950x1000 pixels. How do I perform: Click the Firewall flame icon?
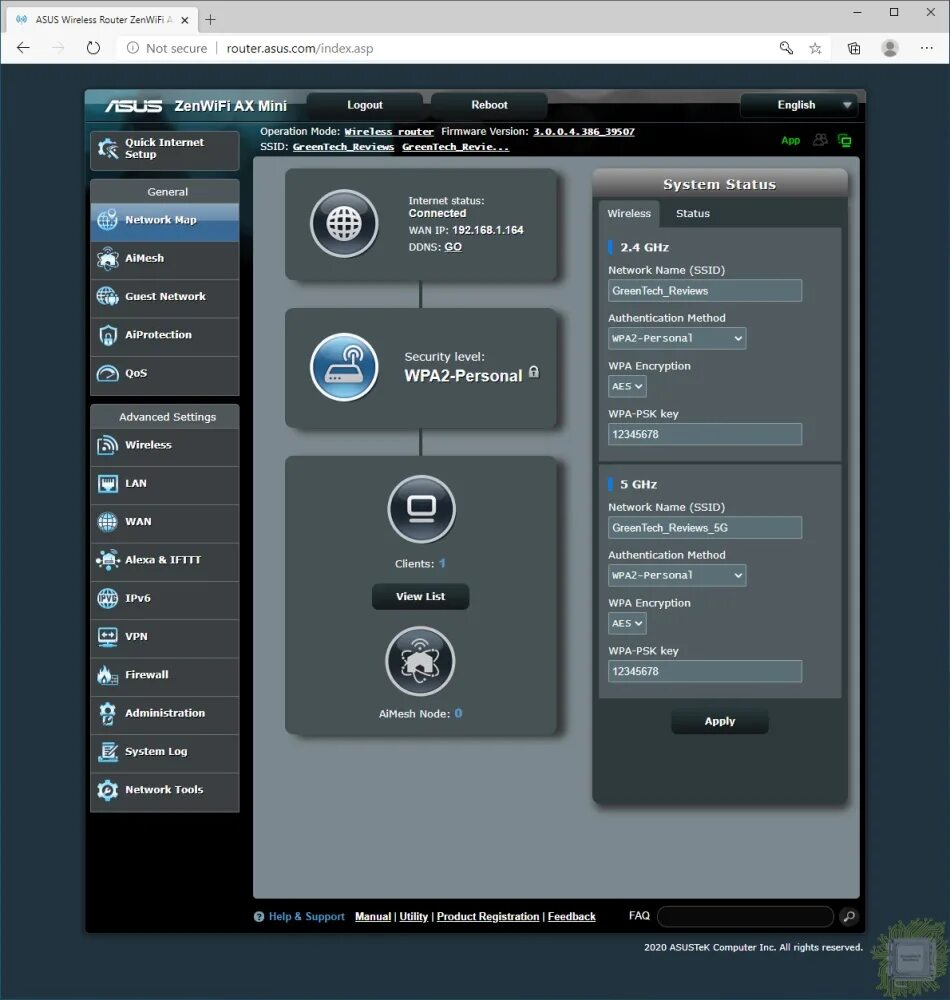pos(107,675)
